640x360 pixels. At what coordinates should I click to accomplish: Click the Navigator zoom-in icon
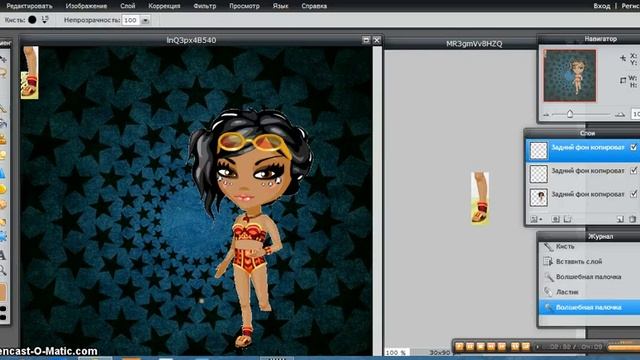(x=620, y=115)
